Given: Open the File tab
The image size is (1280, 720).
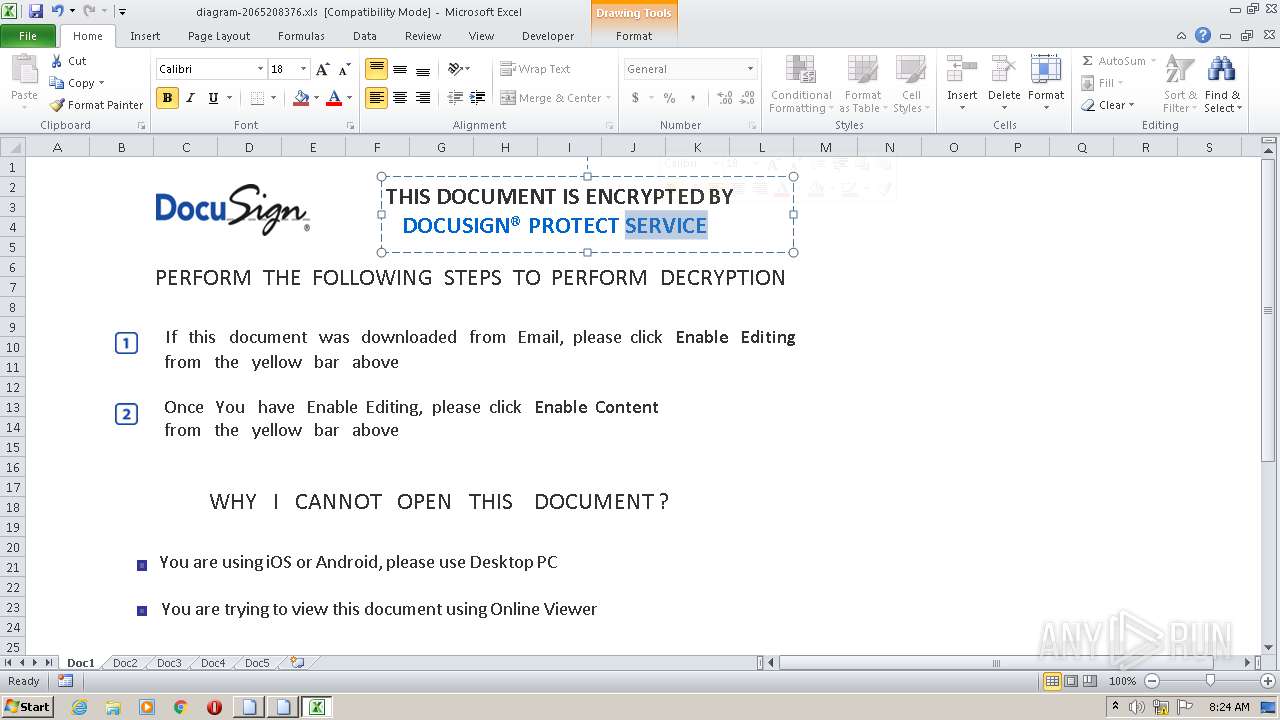Looking at the screenshot, I should click(28, 36).
